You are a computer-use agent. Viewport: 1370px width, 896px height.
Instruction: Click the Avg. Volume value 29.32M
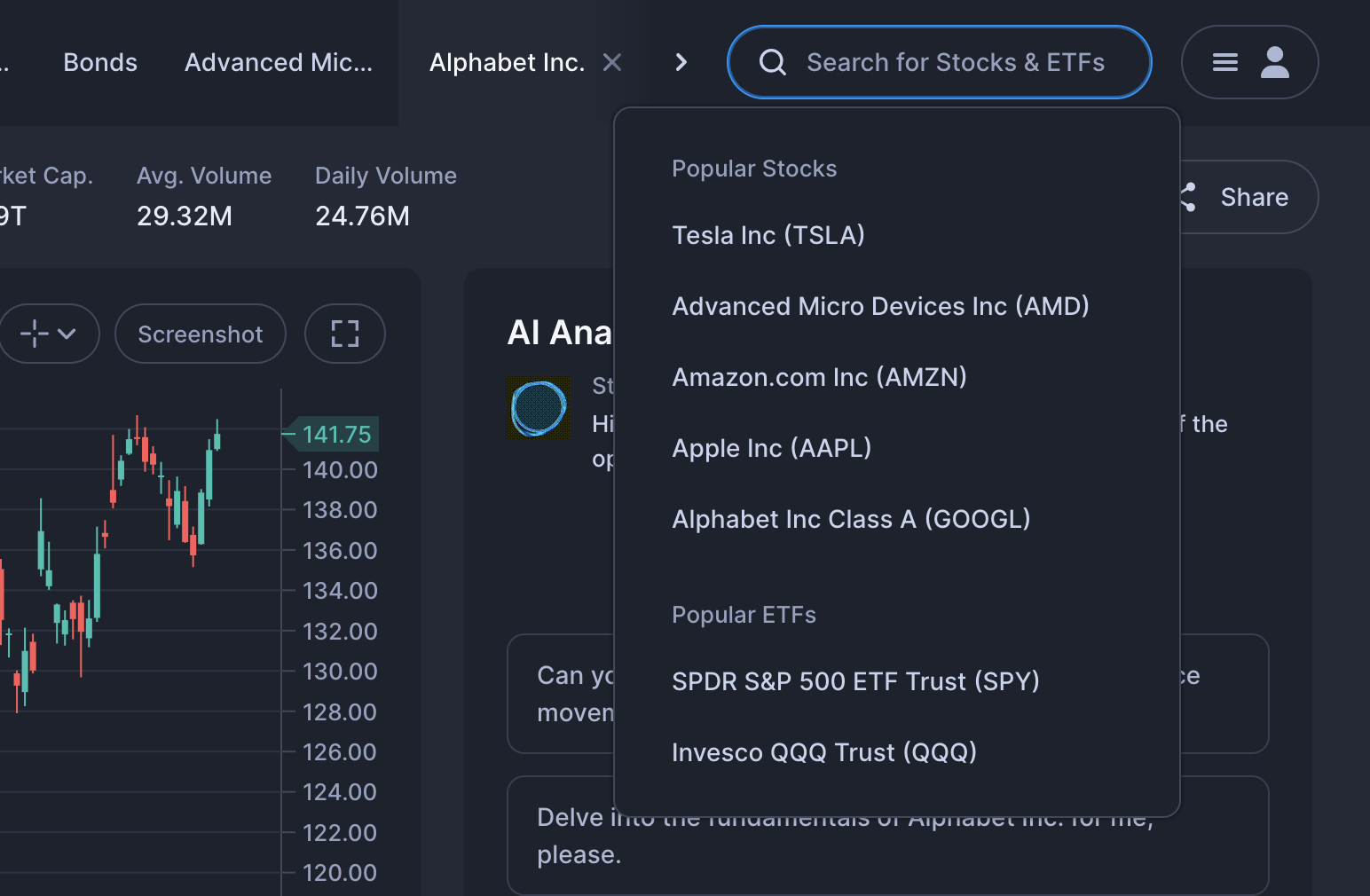coord(185,216)
